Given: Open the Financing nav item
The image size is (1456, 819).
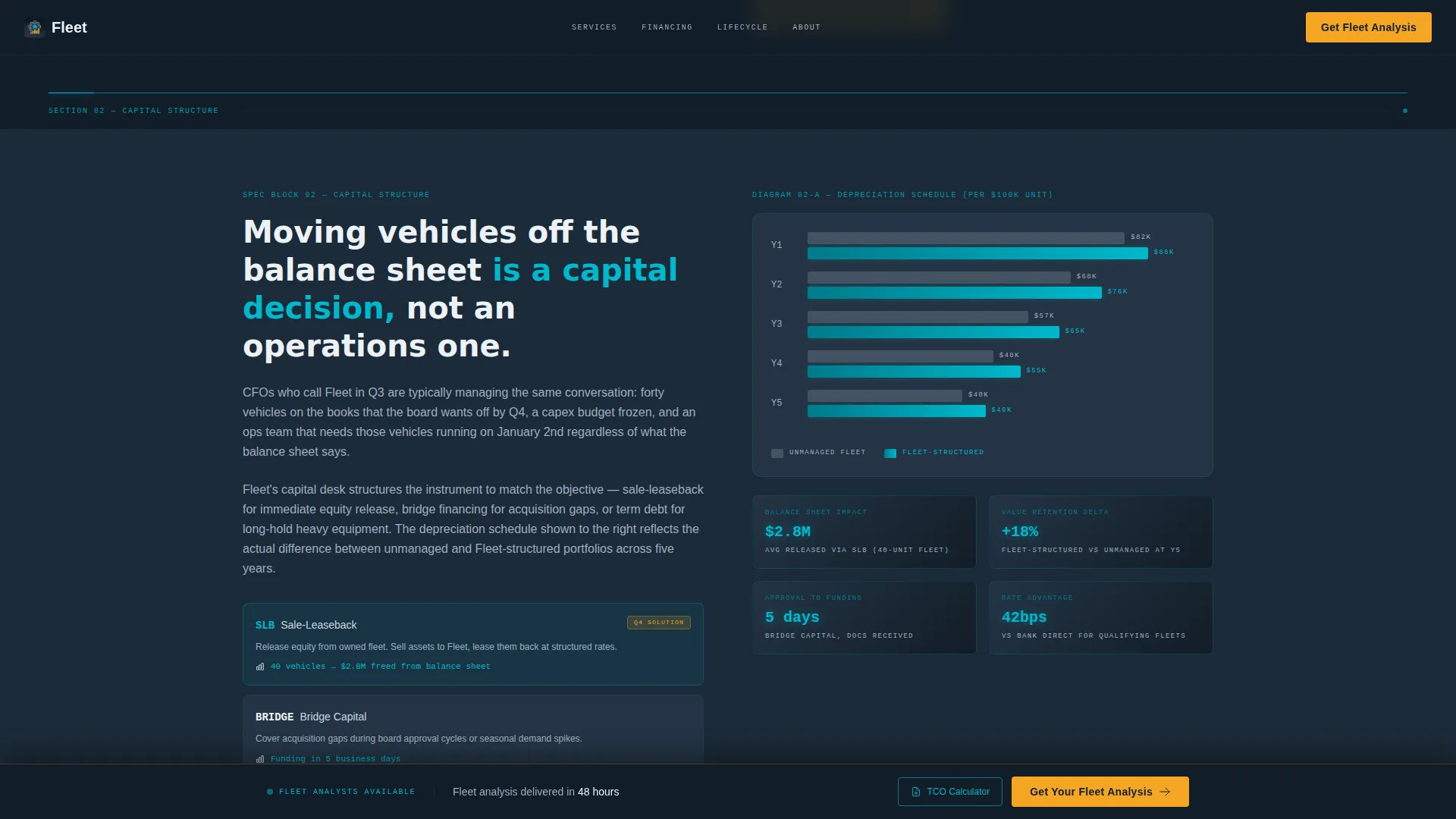Looking at the screenshot, I should tap(667, 27).
